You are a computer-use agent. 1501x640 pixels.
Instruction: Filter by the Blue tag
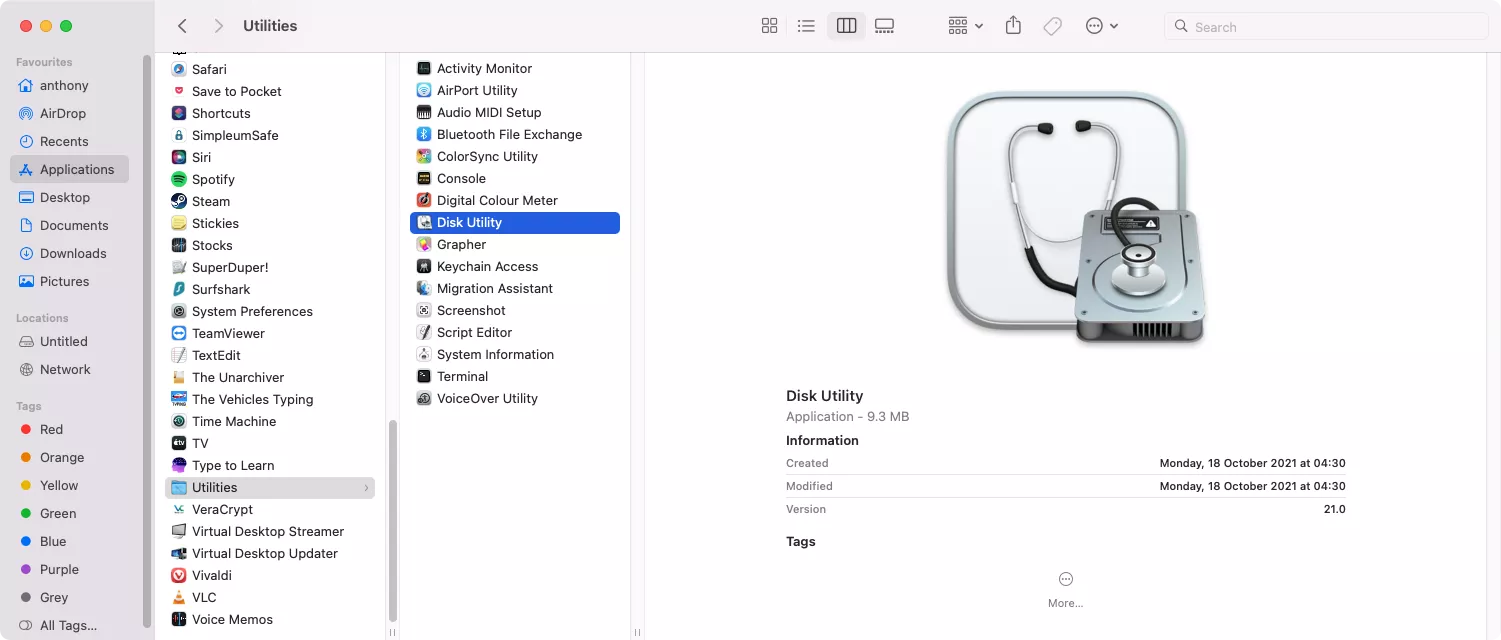click(x=69, y=541)
